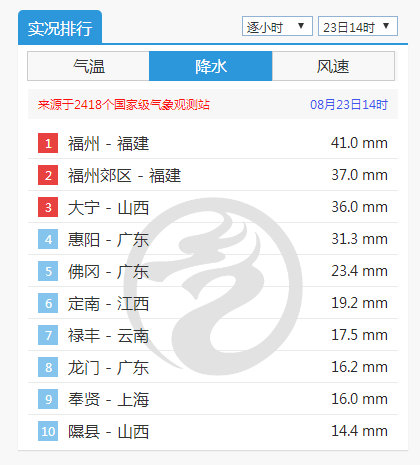Open the 23日14时 time dropdown
This screenshot has width=420, height=465.
tap(358, 26)
